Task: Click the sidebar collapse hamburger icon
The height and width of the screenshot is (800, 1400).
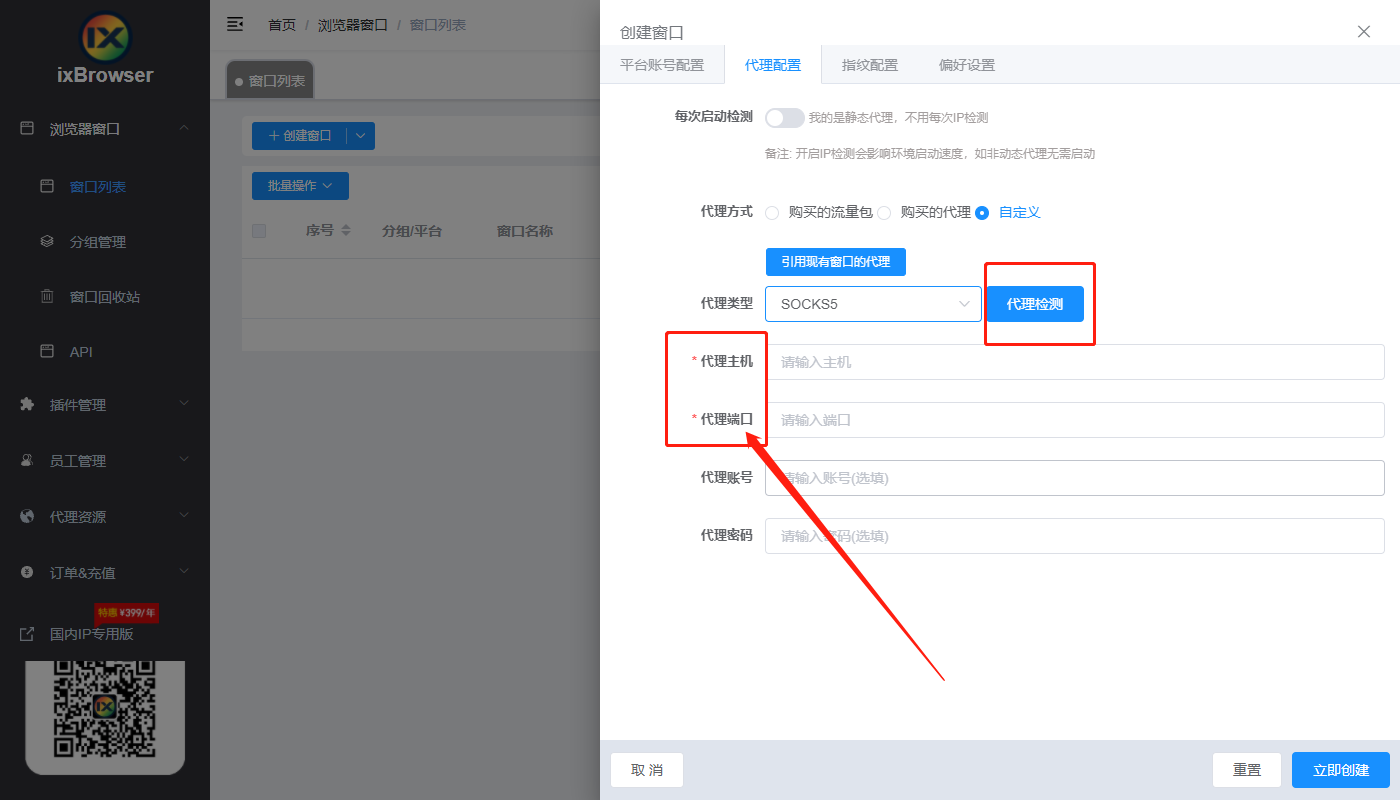Action: coord(234,24)
